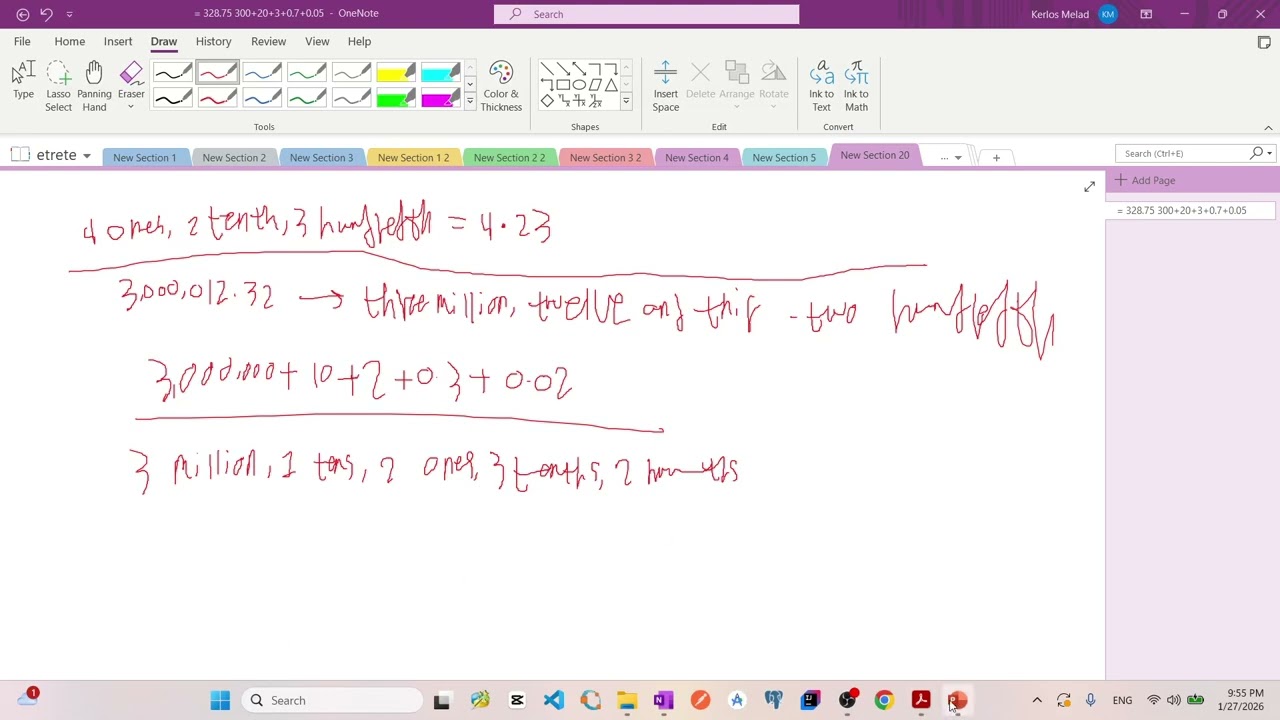Choose the yellow highlighter
The width and height of the screenshot is (1280, 720).
point(397,73)
